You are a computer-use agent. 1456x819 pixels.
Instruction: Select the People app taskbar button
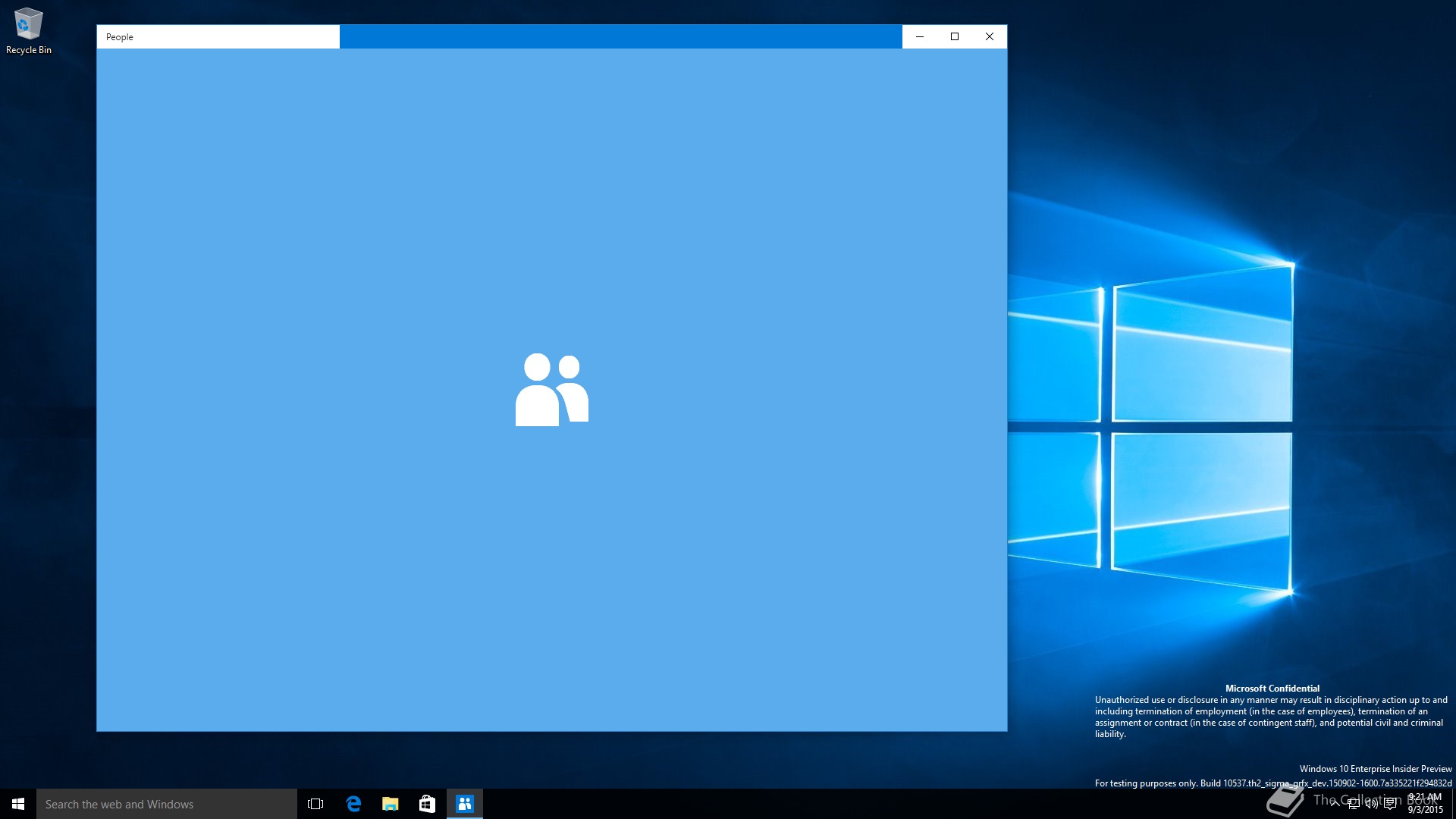465,804
